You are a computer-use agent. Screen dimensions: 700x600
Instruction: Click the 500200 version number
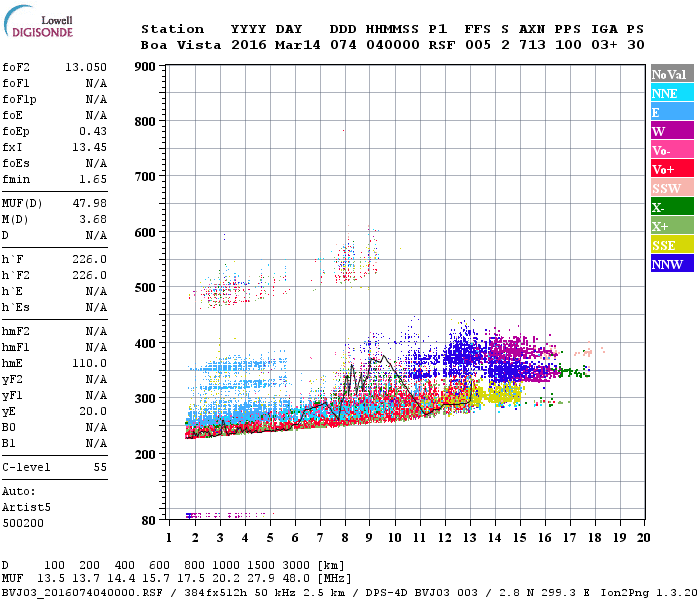[x=23, y=523]
